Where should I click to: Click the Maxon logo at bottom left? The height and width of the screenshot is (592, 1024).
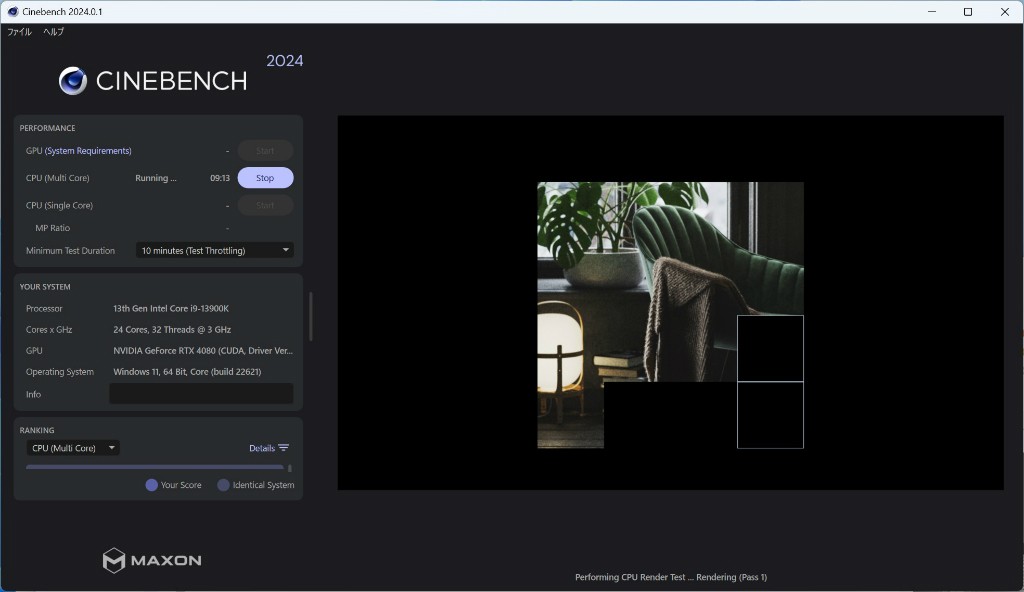pyautogui.click(x=152, y=560)
